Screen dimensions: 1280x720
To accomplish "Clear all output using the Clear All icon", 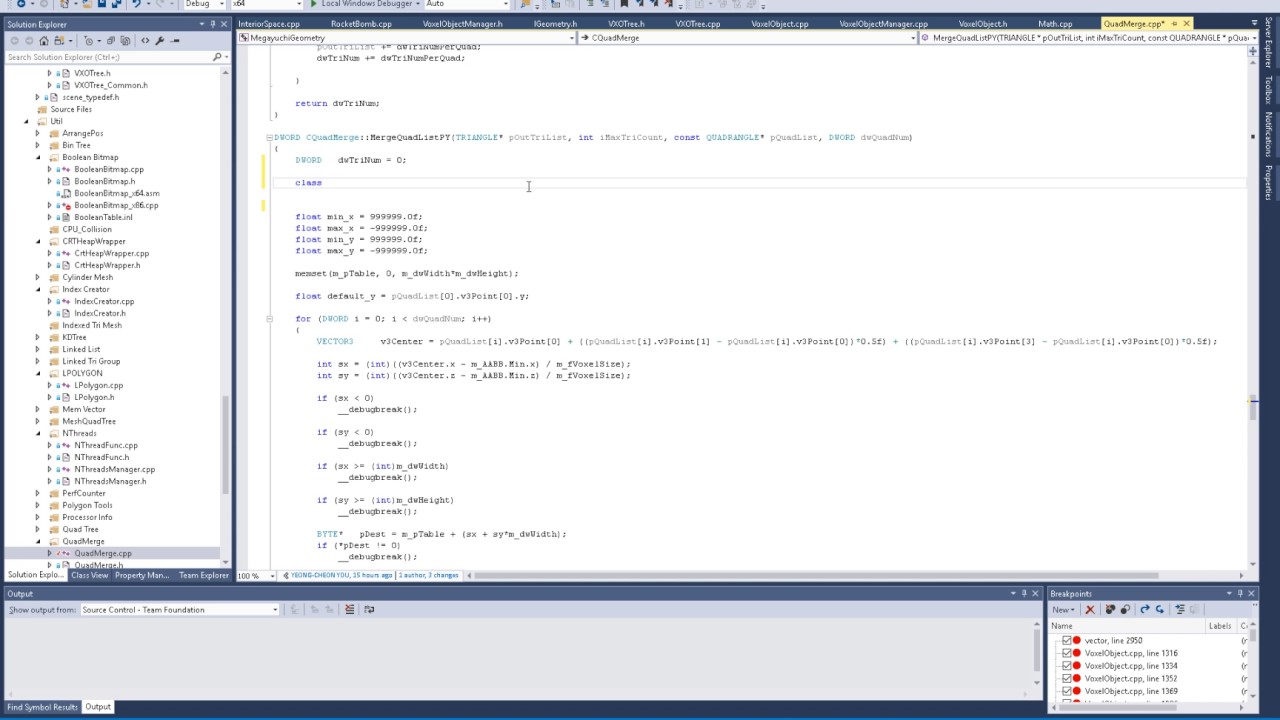I will coord(350,609).
